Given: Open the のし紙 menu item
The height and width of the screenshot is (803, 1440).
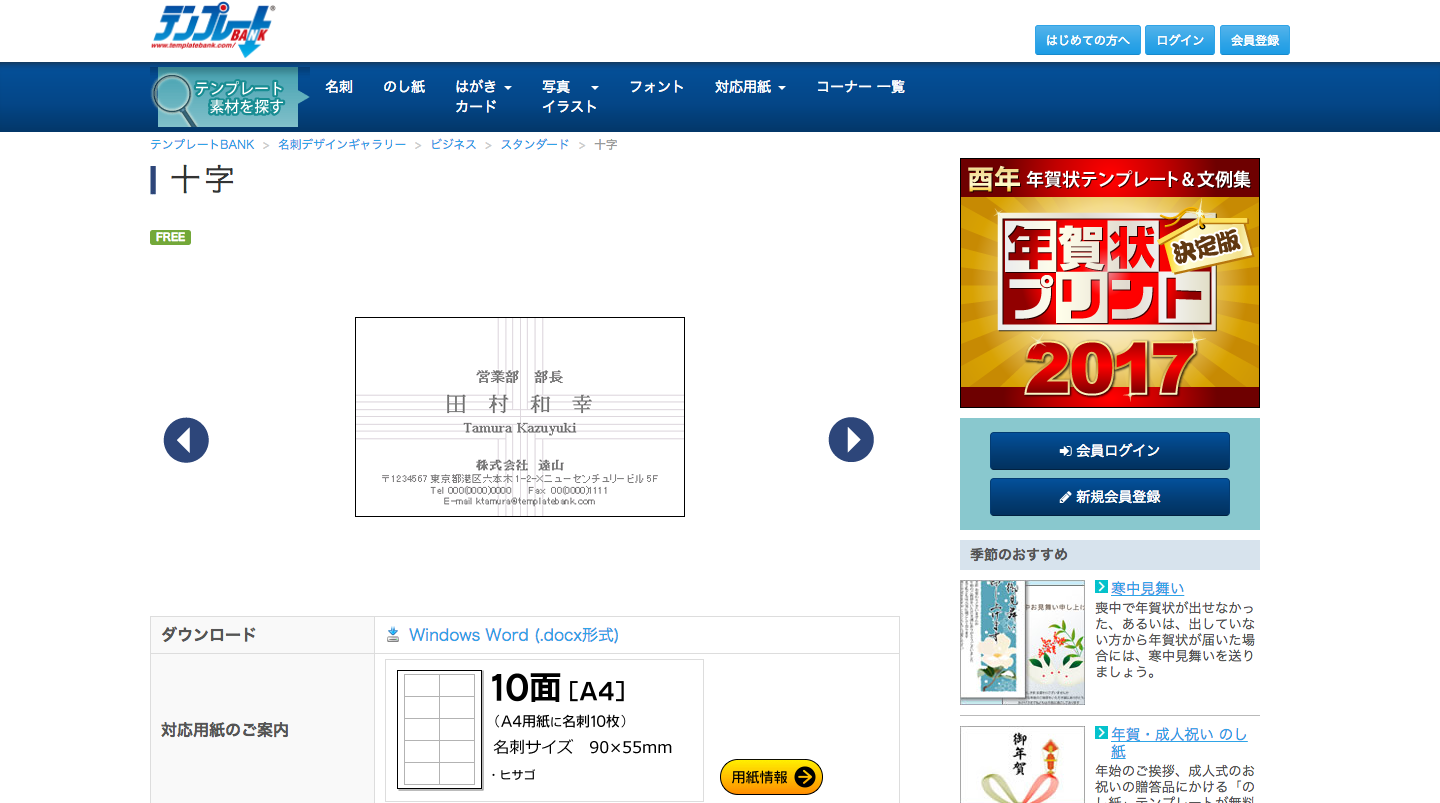Looking at the screenshot, I should click(404, 87).
